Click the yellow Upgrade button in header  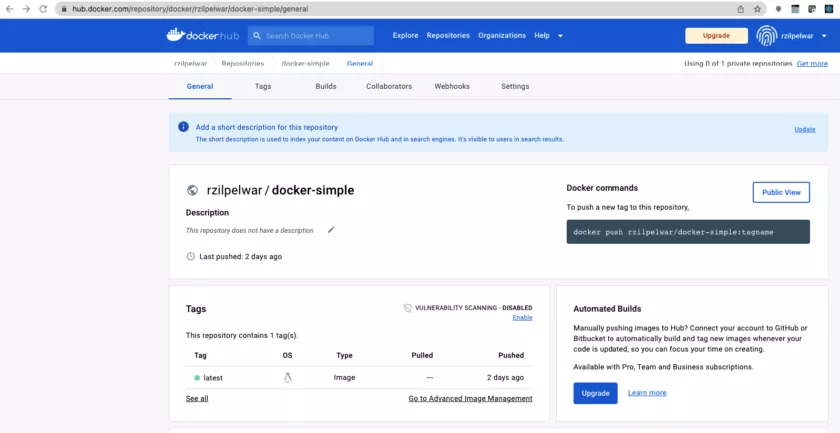coord(716,36)
